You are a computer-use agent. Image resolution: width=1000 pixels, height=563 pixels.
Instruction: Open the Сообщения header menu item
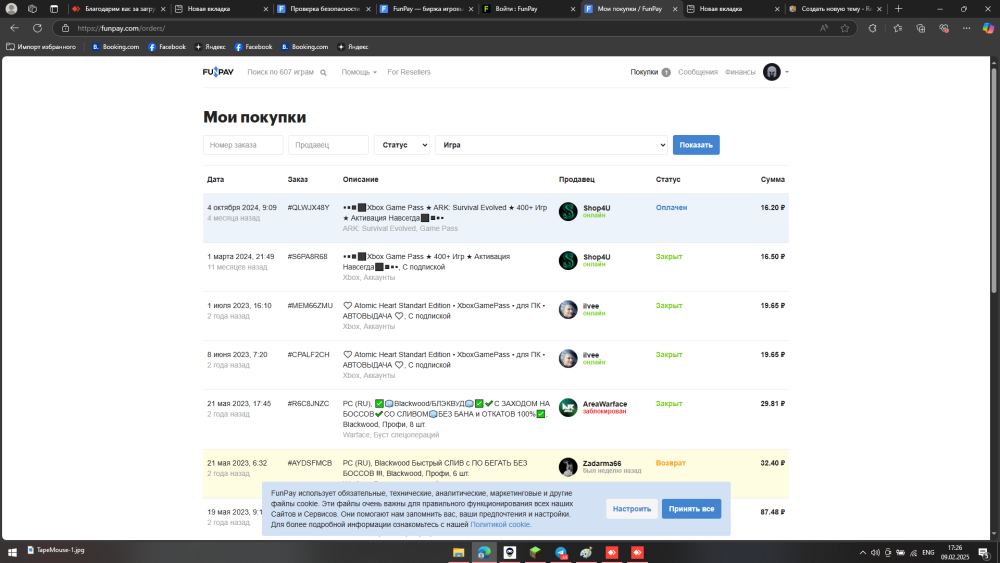click(x=698, y=72)
